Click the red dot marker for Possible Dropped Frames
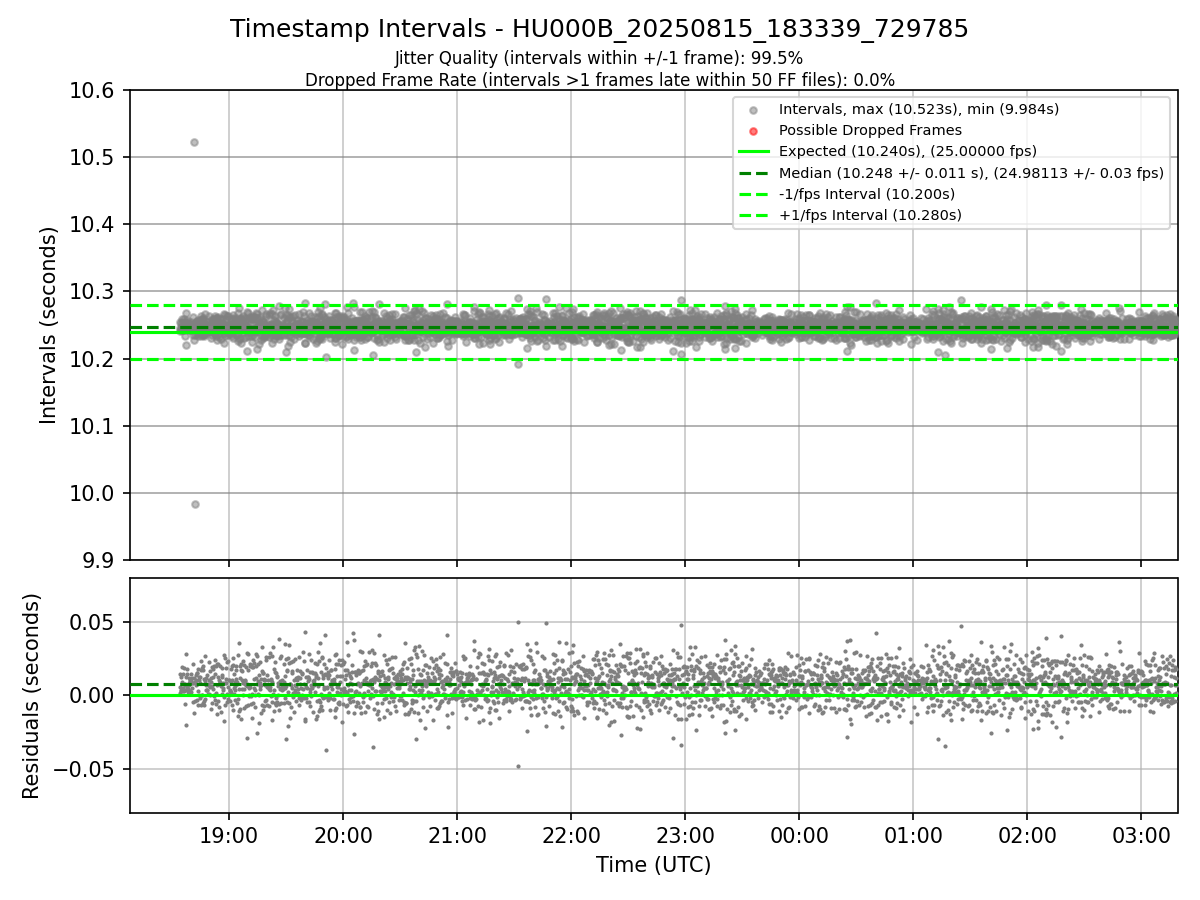 [754, 131]
